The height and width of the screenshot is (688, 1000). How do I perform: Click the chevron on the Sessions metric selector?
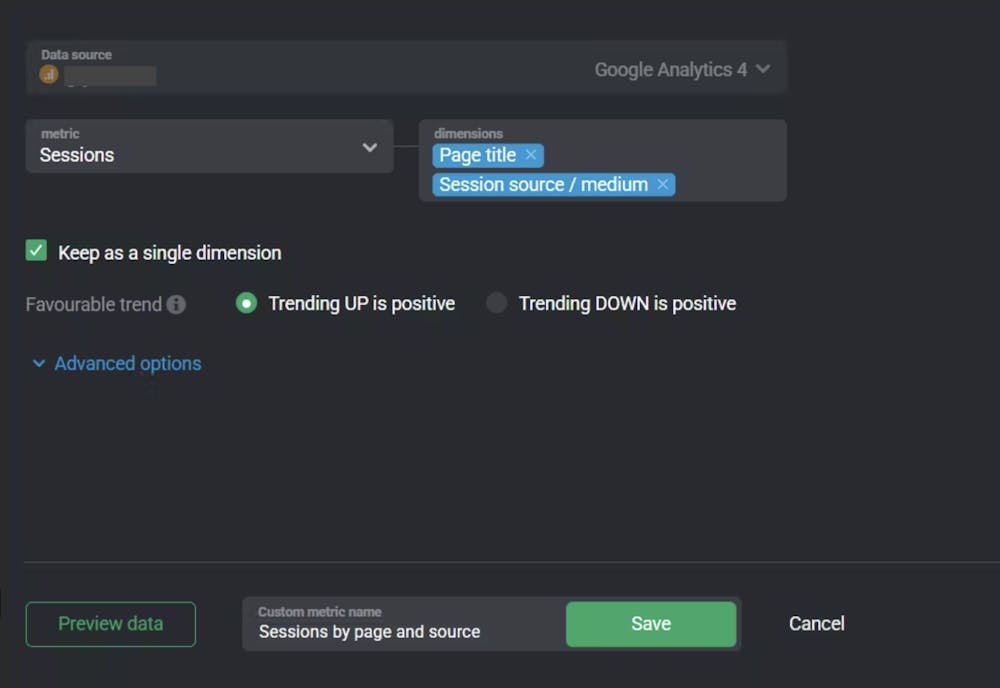[x=372, y=145]
